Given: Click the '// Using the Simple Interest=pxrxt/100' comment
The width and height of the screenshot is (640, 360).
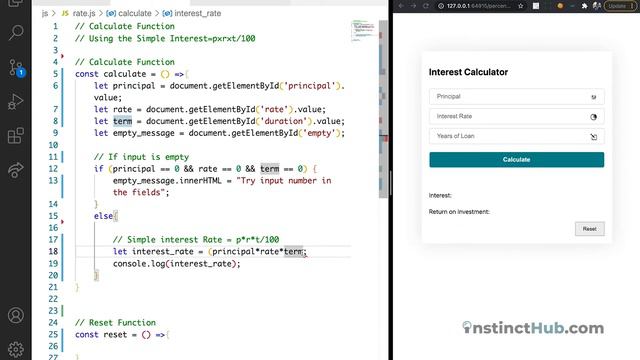Looking at the screenshot, I should point(165,38).
